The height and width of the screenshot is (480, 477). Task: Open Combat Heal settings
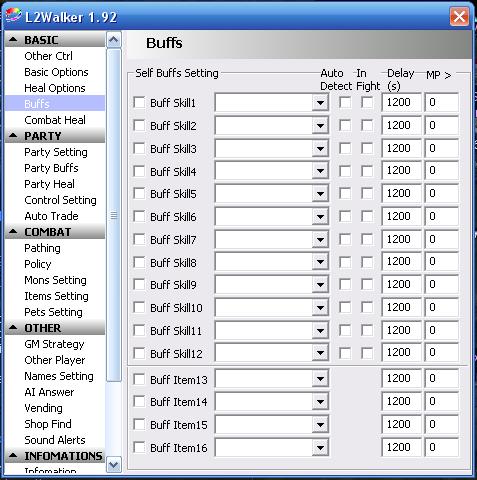(55, 120)
